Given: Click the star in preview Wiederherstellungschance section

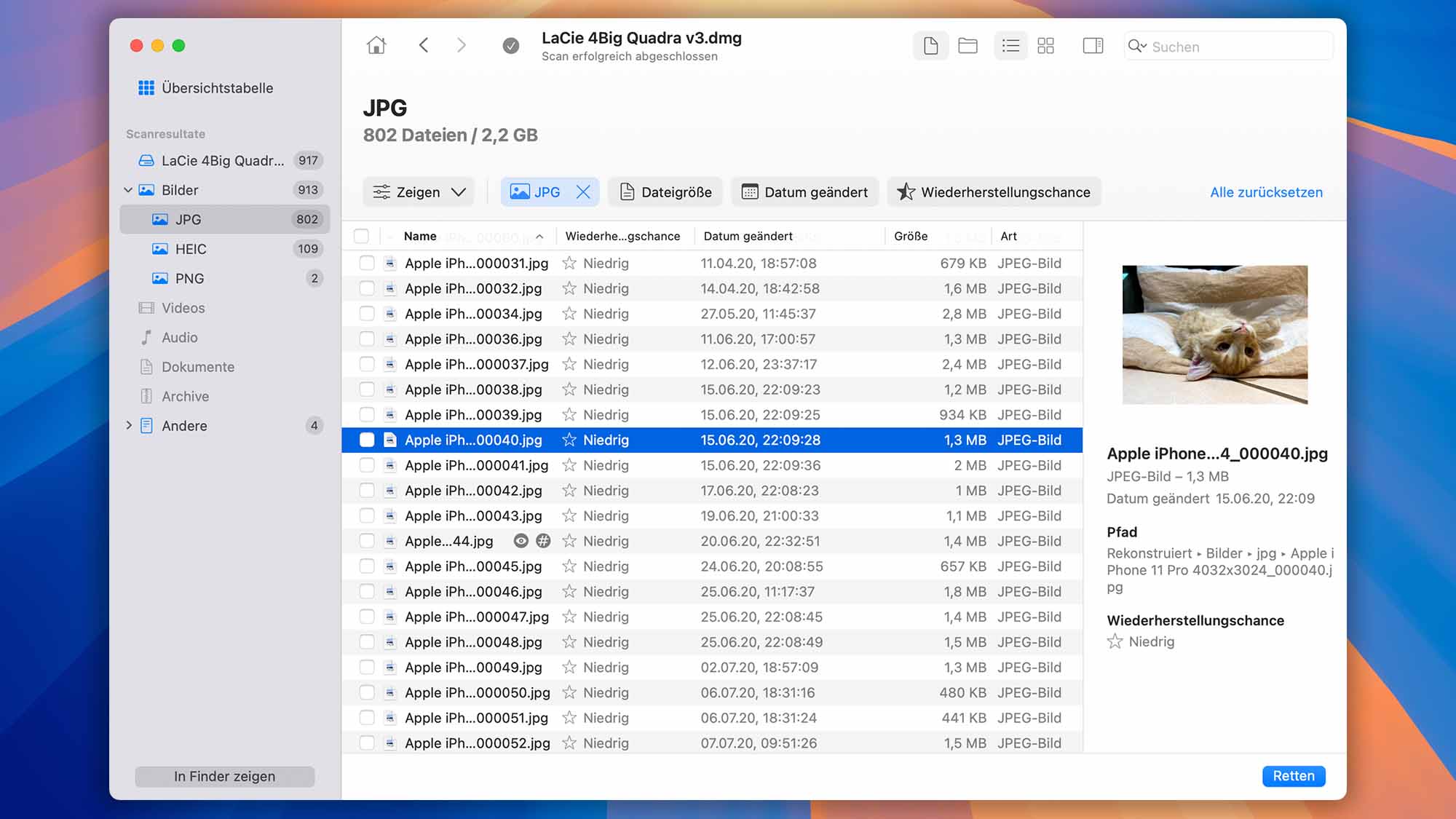Looking at the screenshot, I should point(1115,641).
